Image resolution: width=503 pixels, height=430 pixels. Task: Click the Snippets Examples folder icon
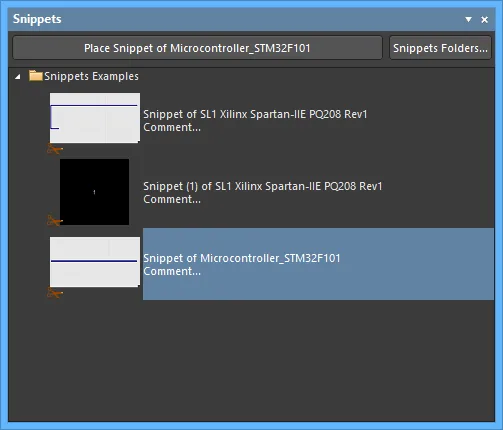click(35, 76)
